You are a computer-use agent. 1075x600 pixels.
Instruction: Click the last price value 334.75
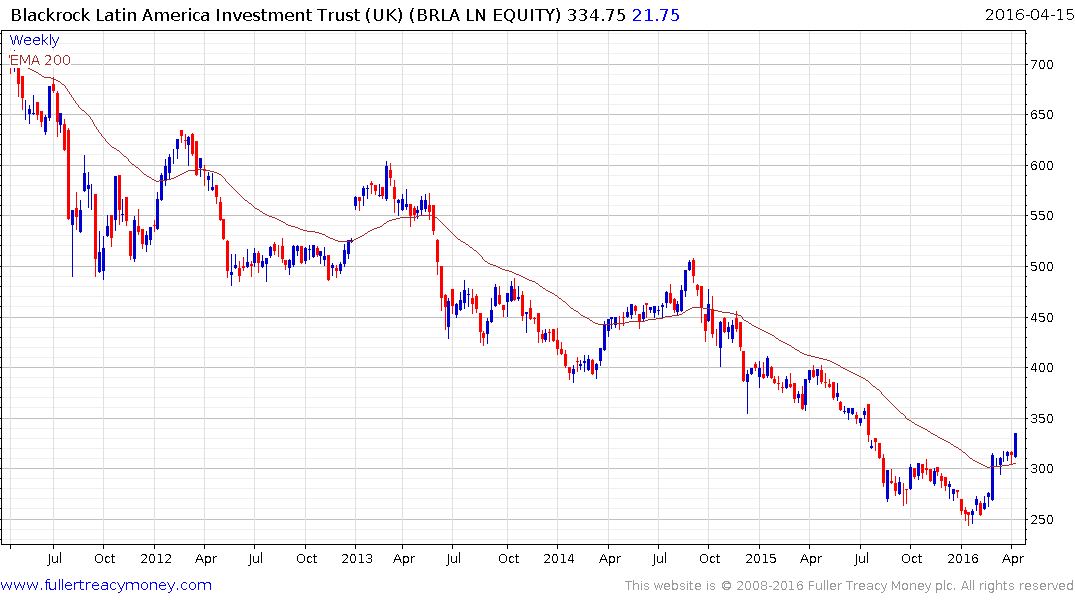pyautogui.click(x=596, y=15)
